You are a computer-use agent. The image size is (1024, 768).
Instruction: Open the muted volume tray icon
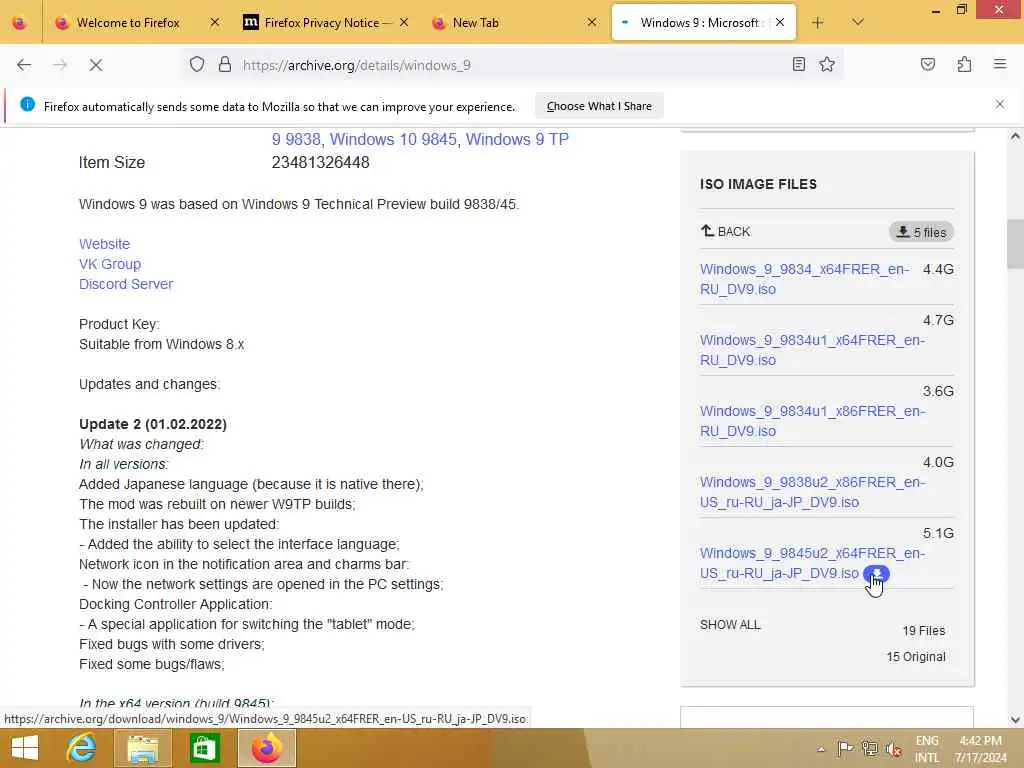pyautogui.click(x=893, y=749)
